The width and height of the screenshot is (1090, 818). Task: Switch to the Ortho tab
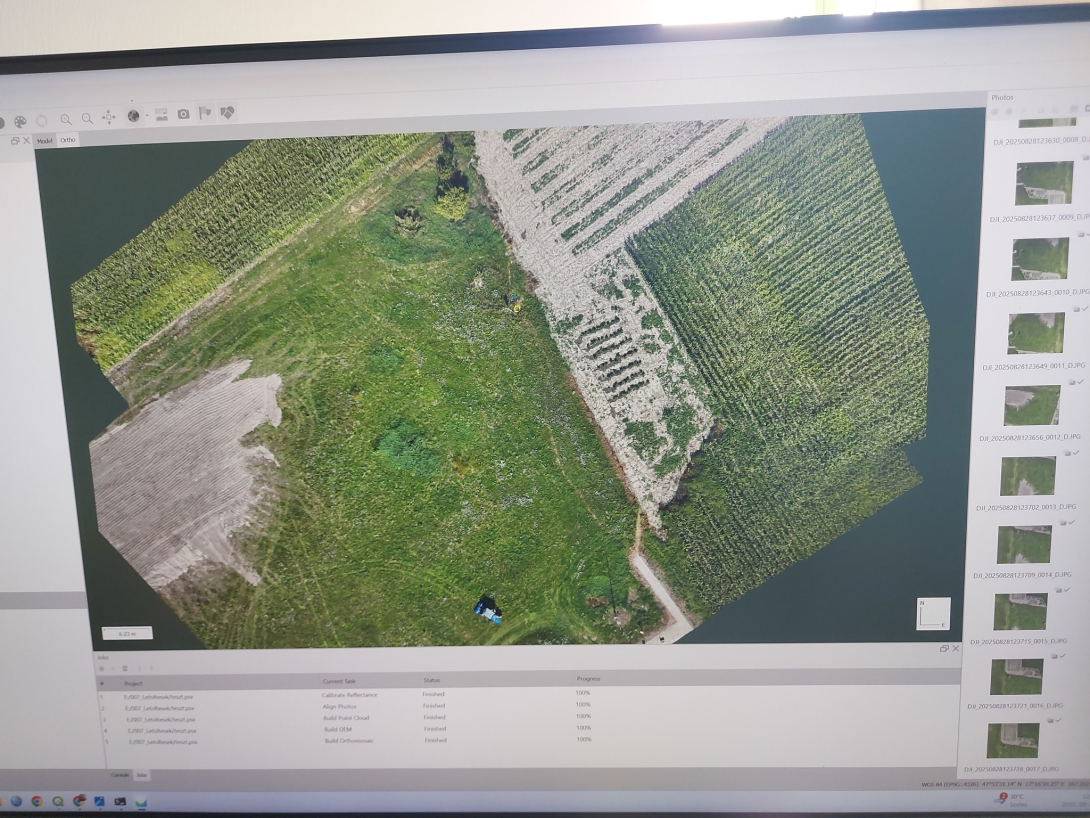pos(68,140)
